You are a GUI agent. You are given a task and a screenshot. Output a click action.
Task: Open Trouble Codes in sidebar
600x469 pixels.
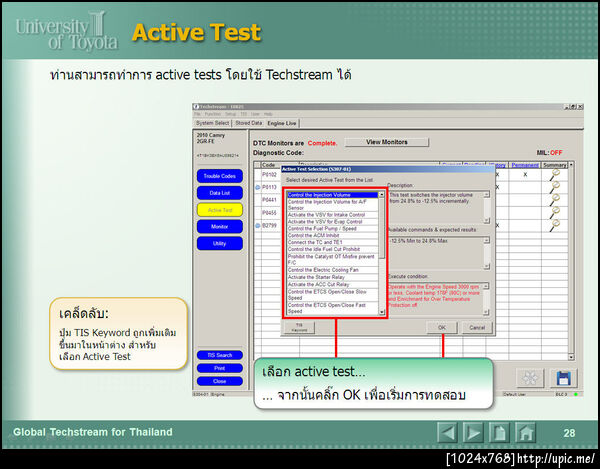coord(220,176)
